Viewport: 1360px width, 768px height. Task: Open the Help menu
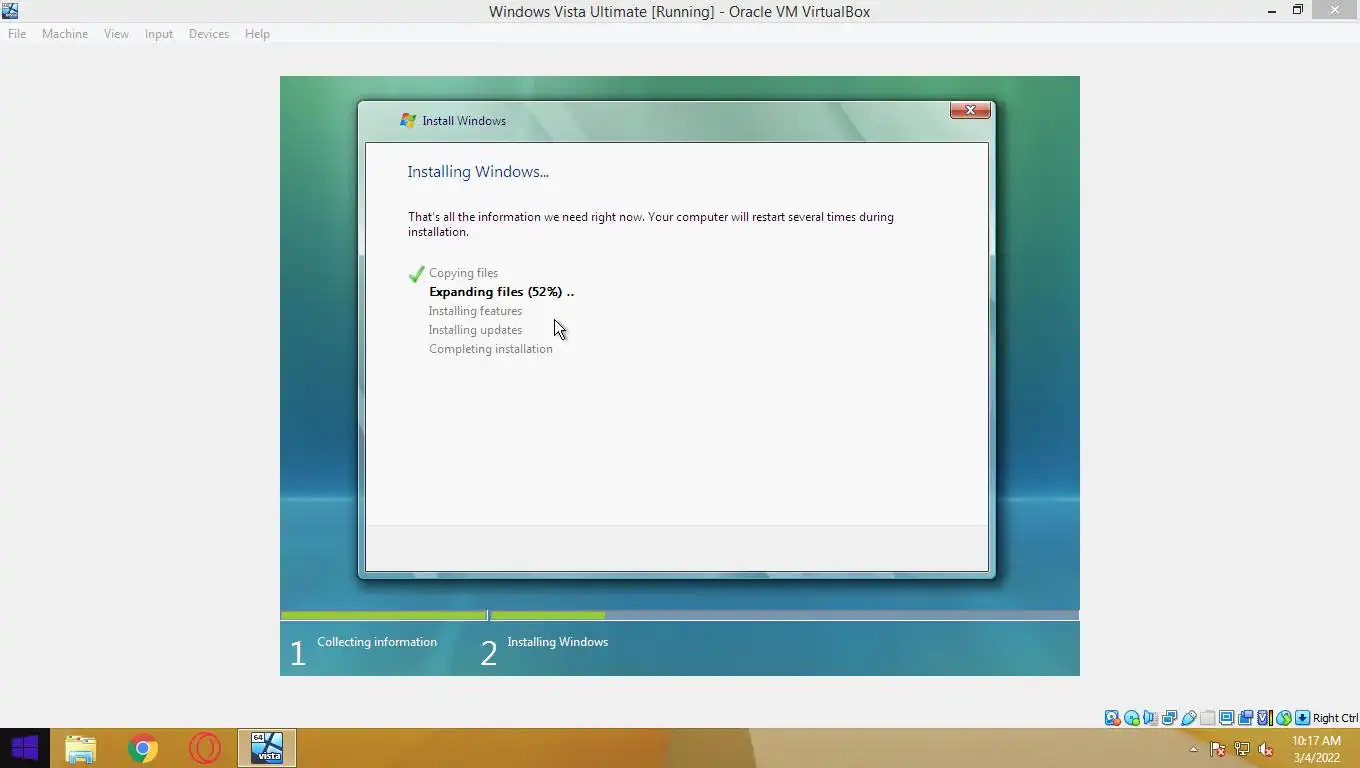click(257, 34)
